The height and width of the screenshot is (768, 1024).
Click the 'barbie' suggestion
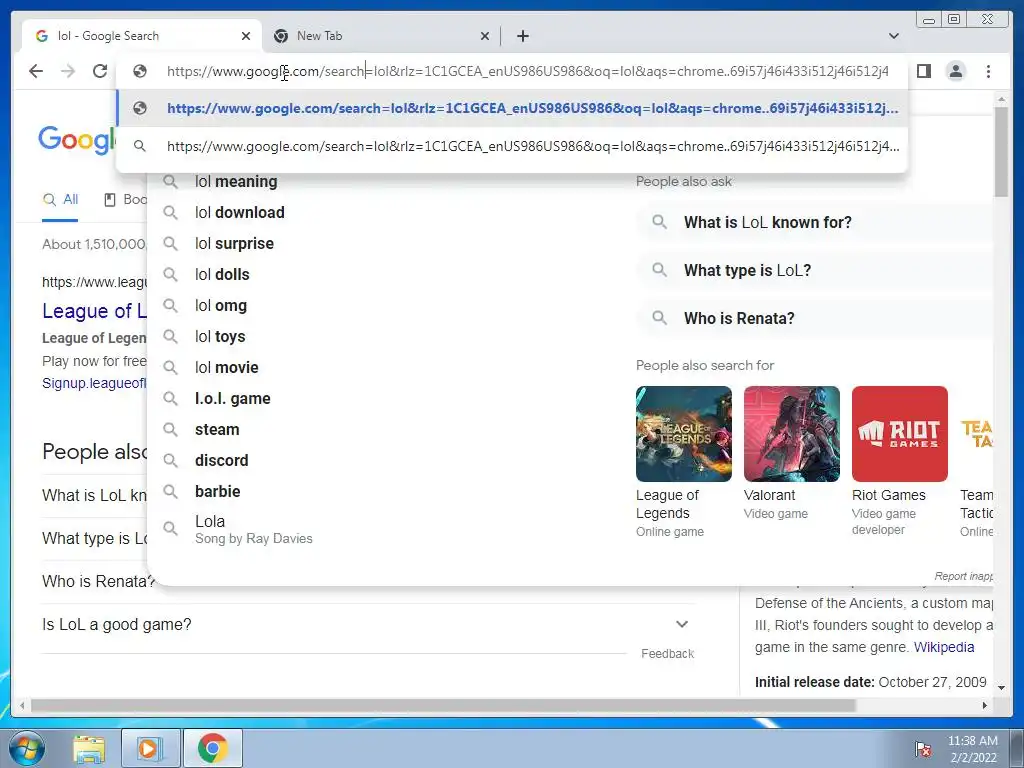(x=217, y=492)
